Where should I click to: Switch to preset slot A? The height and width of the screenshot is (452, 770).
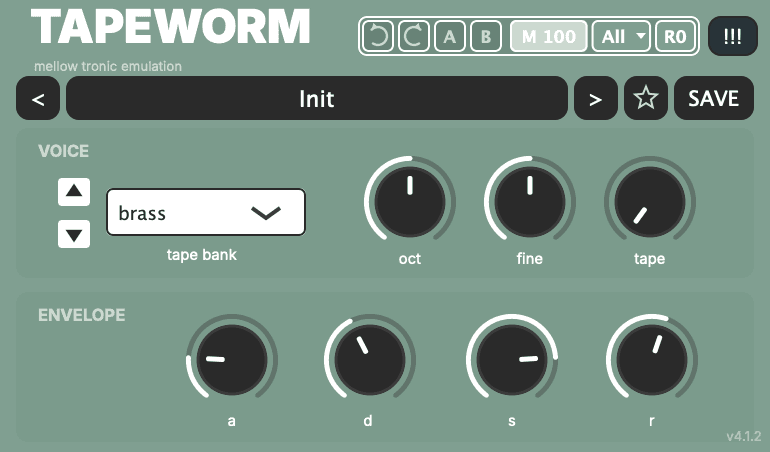(449, 36)
